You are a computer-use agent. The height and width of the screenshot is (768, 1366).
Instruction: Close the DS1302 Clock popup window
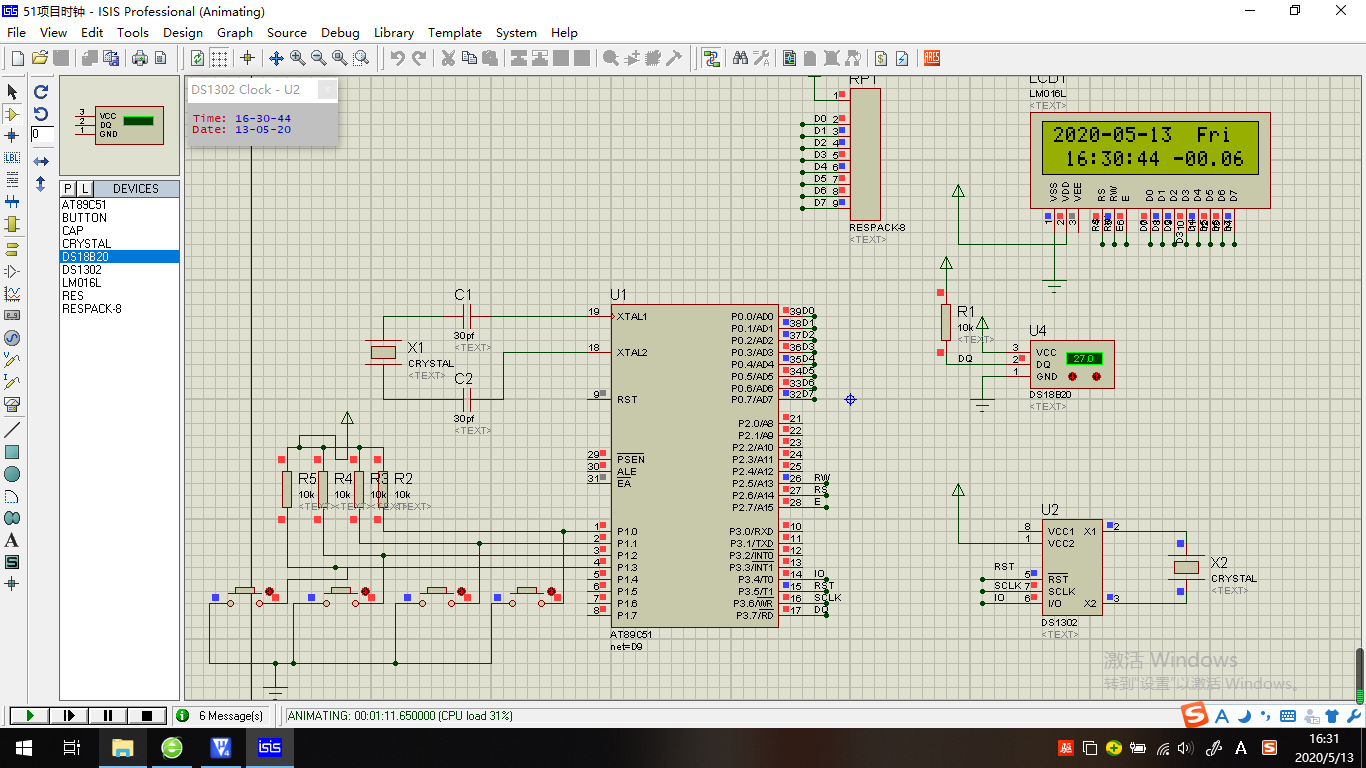pyautogui.click(x=326, y=89)
